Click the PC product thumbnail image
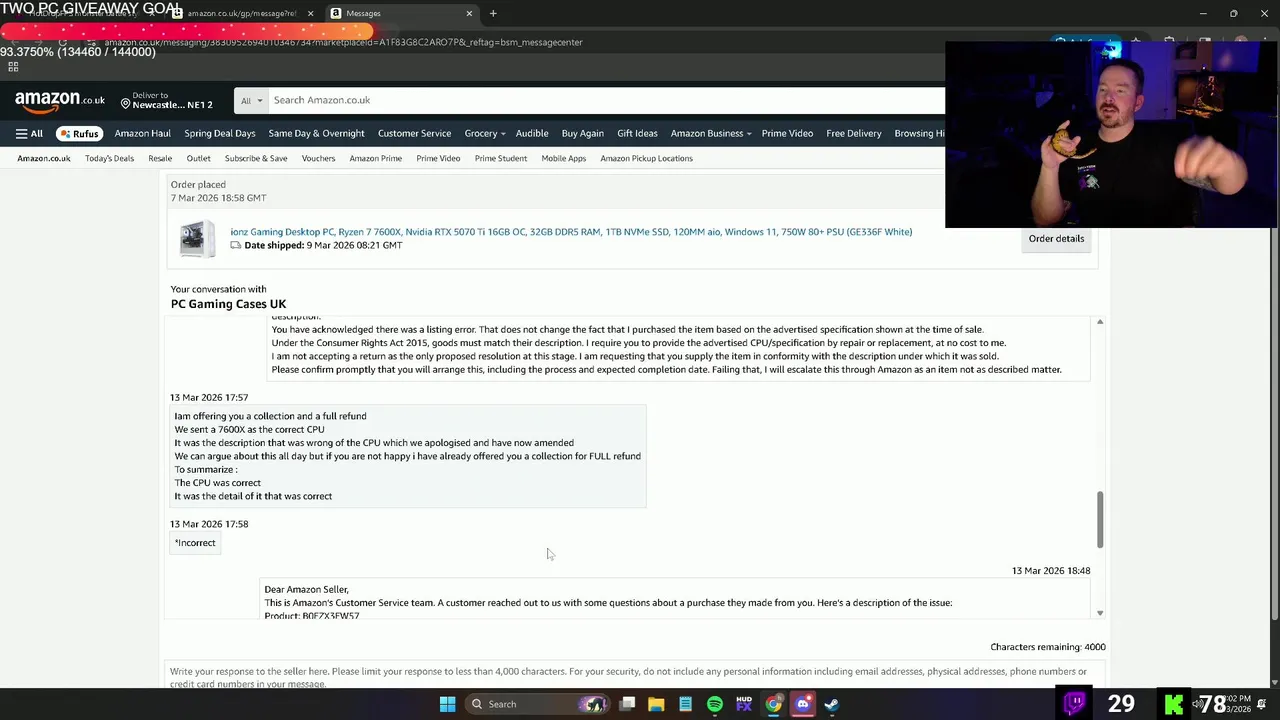The width and height of the screenshot is (1280, 720). coord(197,239)
